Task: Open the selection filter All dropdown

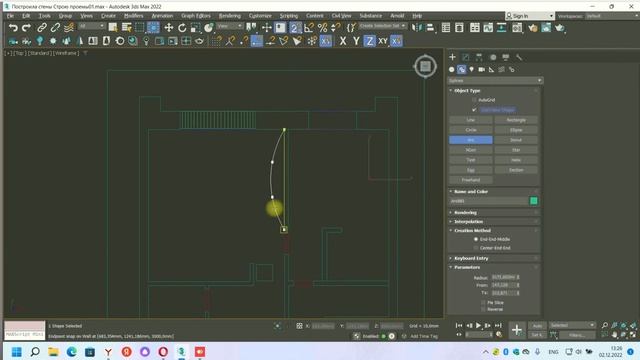Action: (x=91, y=26)
